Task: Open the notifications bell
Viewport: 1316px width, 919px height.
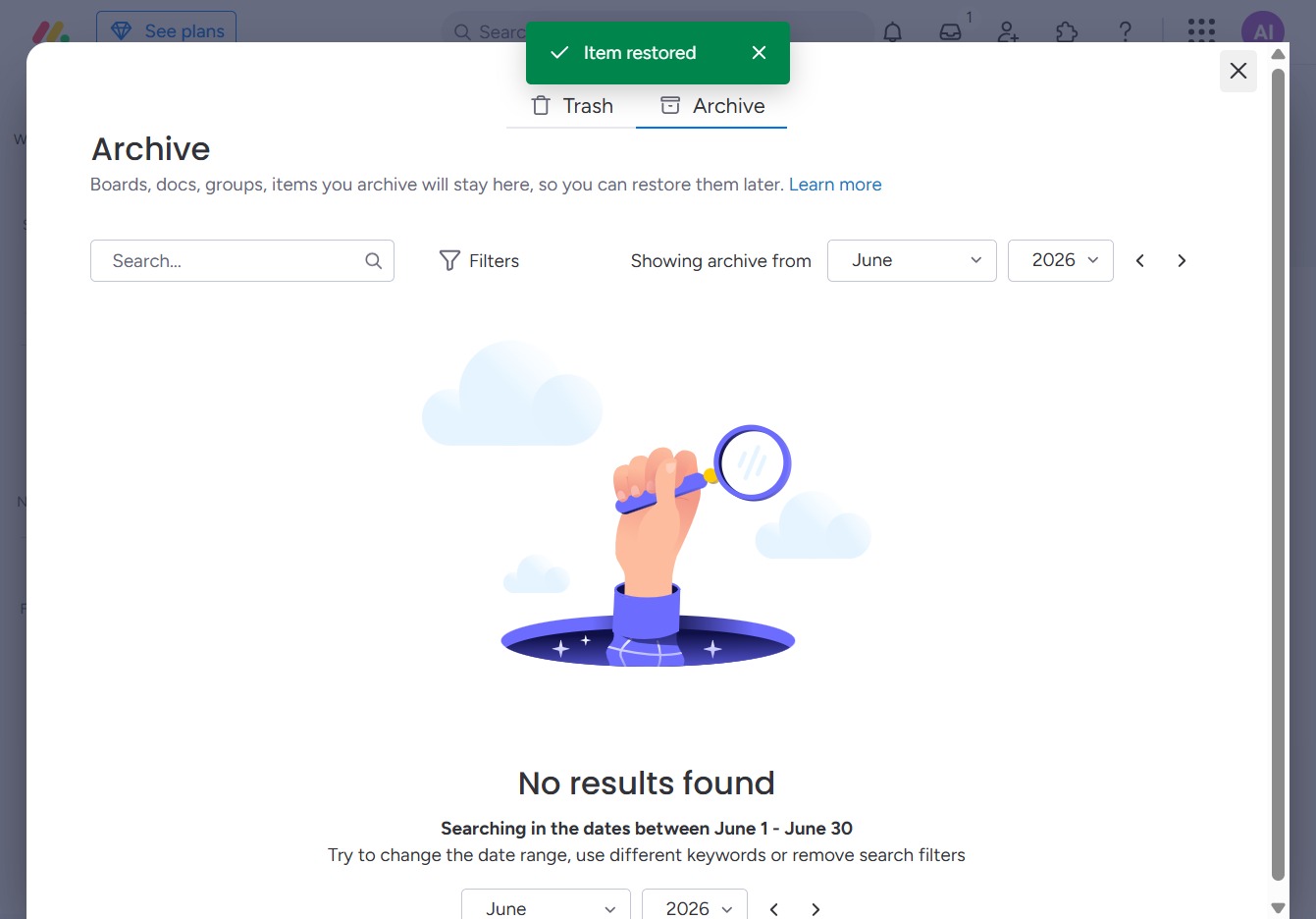Action: (892, 31)
